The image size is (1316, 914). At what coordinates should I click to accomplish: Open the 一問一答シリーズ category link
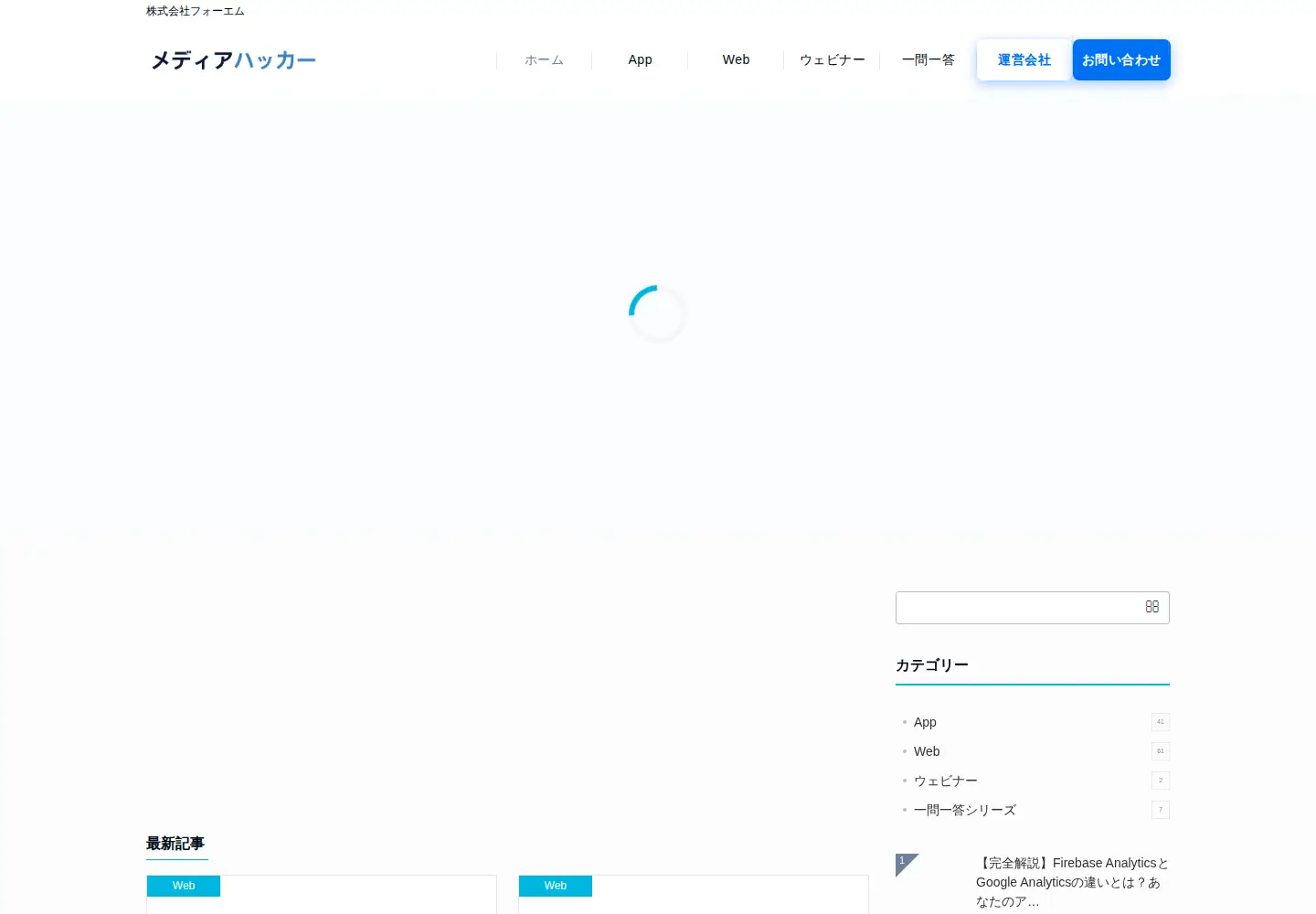click(965, 810)
